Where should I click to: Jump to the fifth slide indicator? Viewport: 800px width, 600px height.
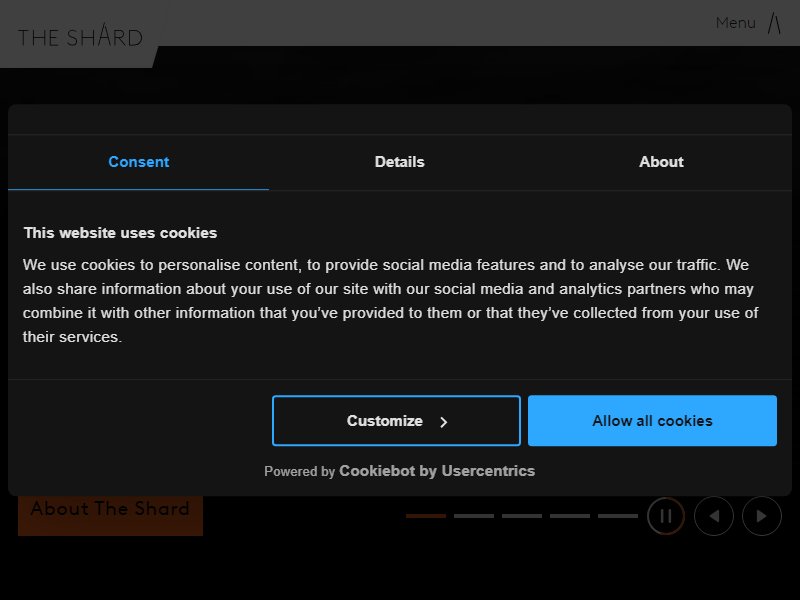pyautogui.click(x=617, y=516)
